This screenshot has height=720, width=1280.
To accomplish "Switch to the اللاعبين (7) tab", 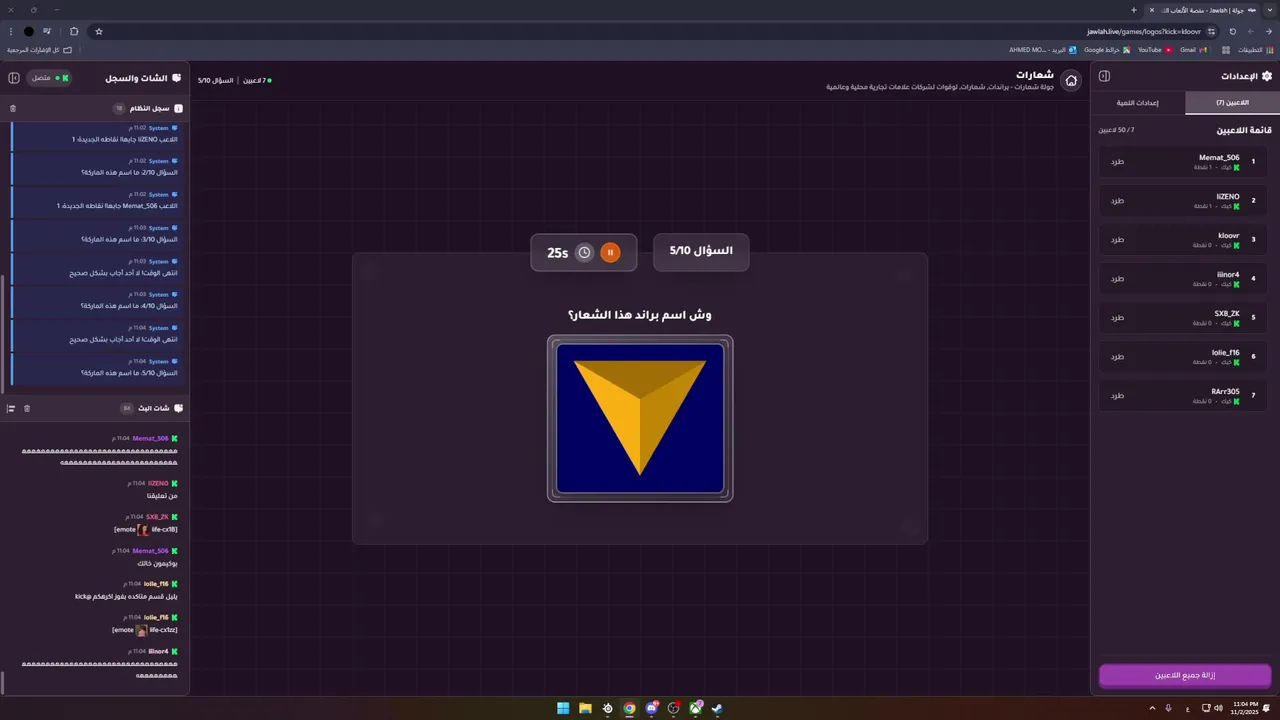I will tap(1232, 103).
